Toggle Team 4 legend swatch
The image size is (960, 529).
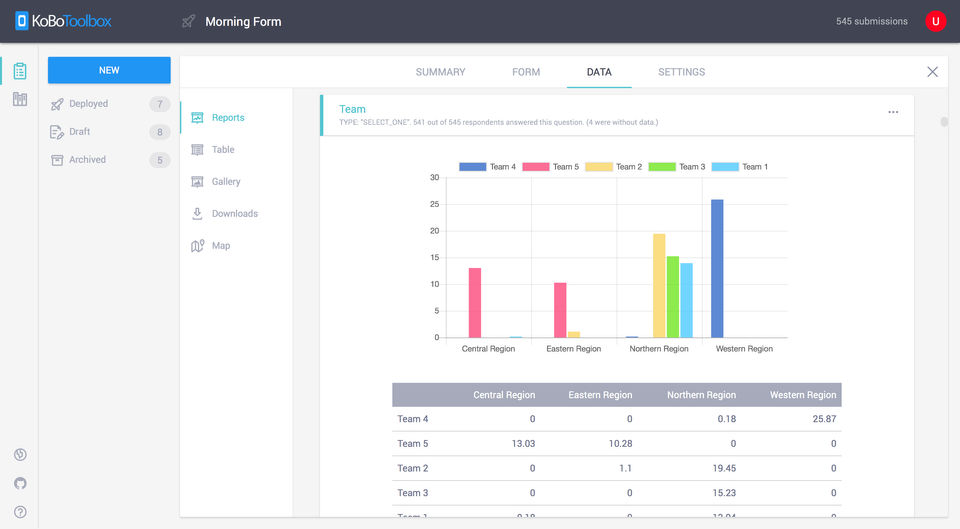tap(472, 167)
